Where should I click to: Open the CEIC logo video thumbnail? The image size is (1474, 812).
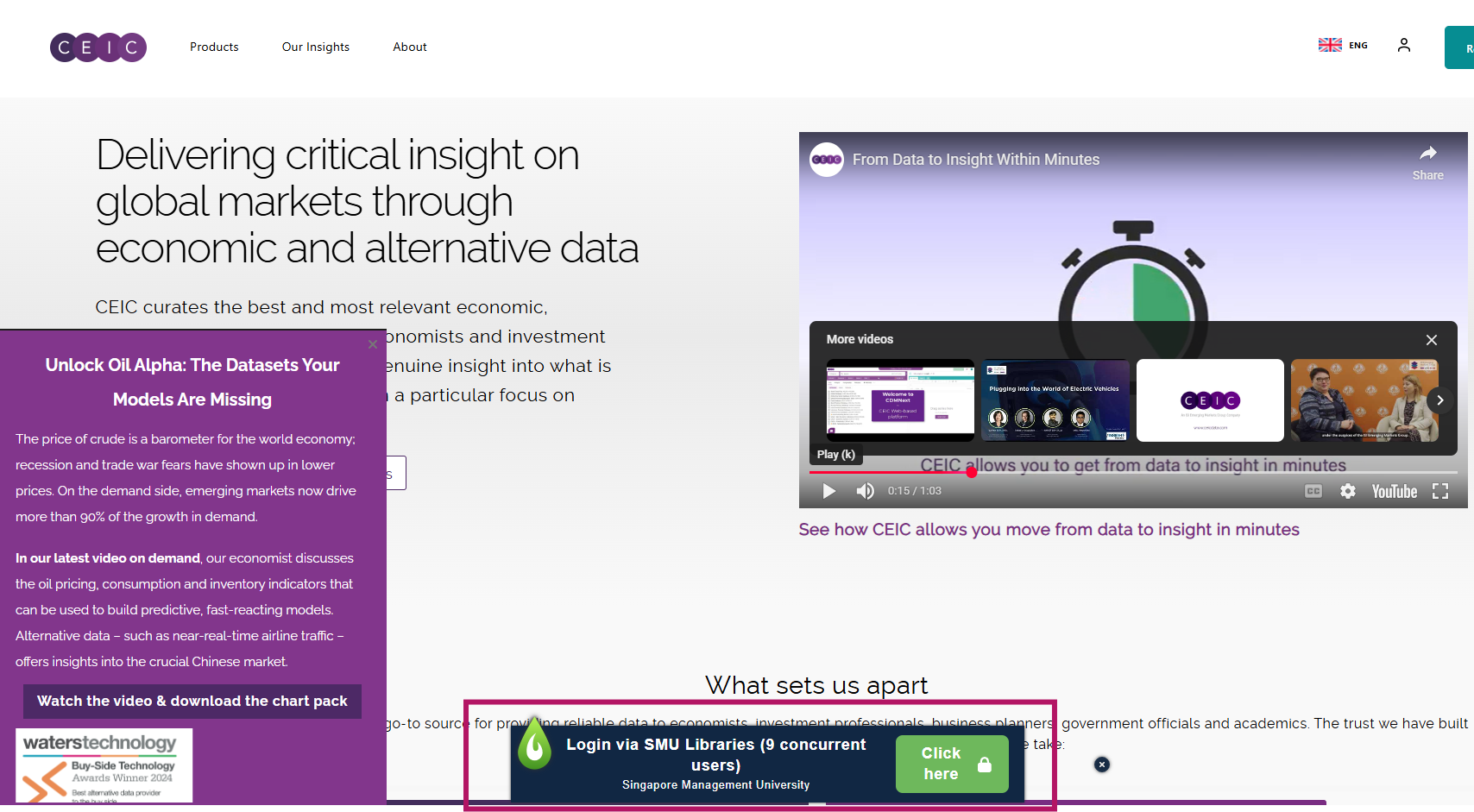(1210, 400)
